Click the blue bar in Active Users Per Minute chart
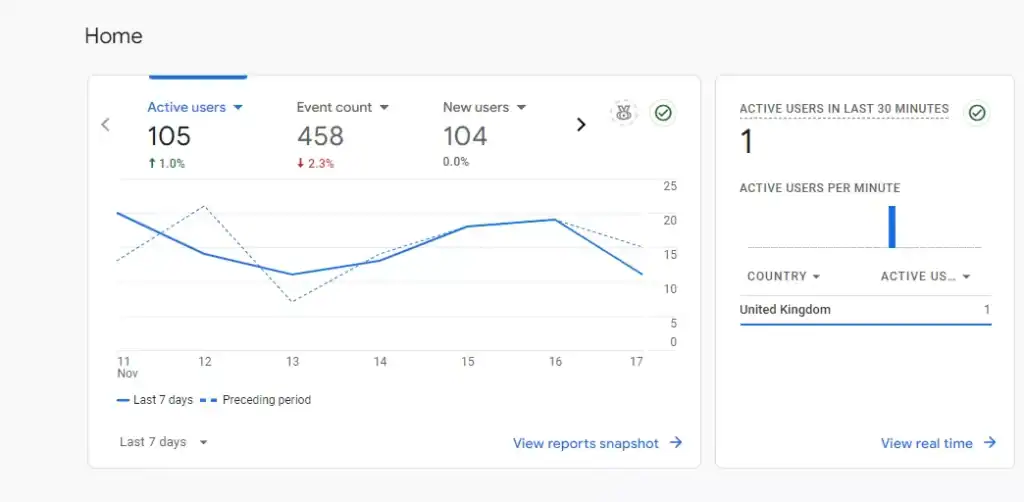 click(892, 227)
